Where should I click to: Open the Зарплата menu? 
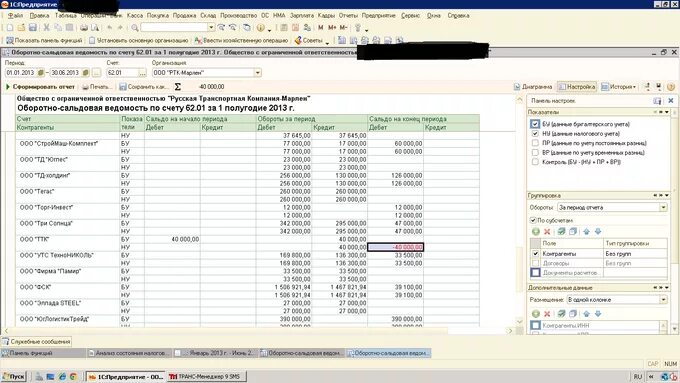pyautogui.click(x=302, y=15)
